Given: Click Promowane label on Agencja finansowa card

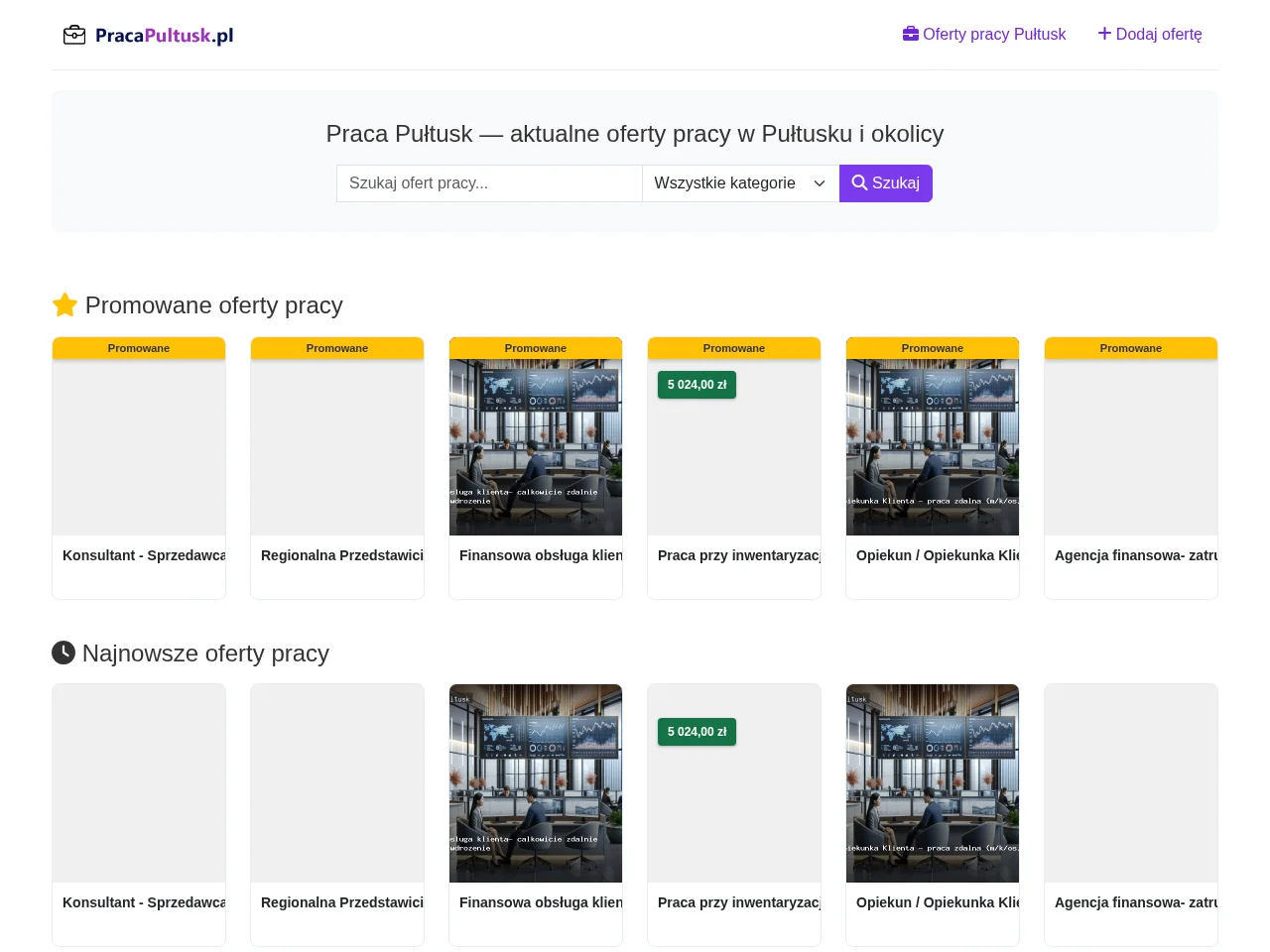Looking at the screenshot, I should pyautogui.click(x=1131, y=348).
